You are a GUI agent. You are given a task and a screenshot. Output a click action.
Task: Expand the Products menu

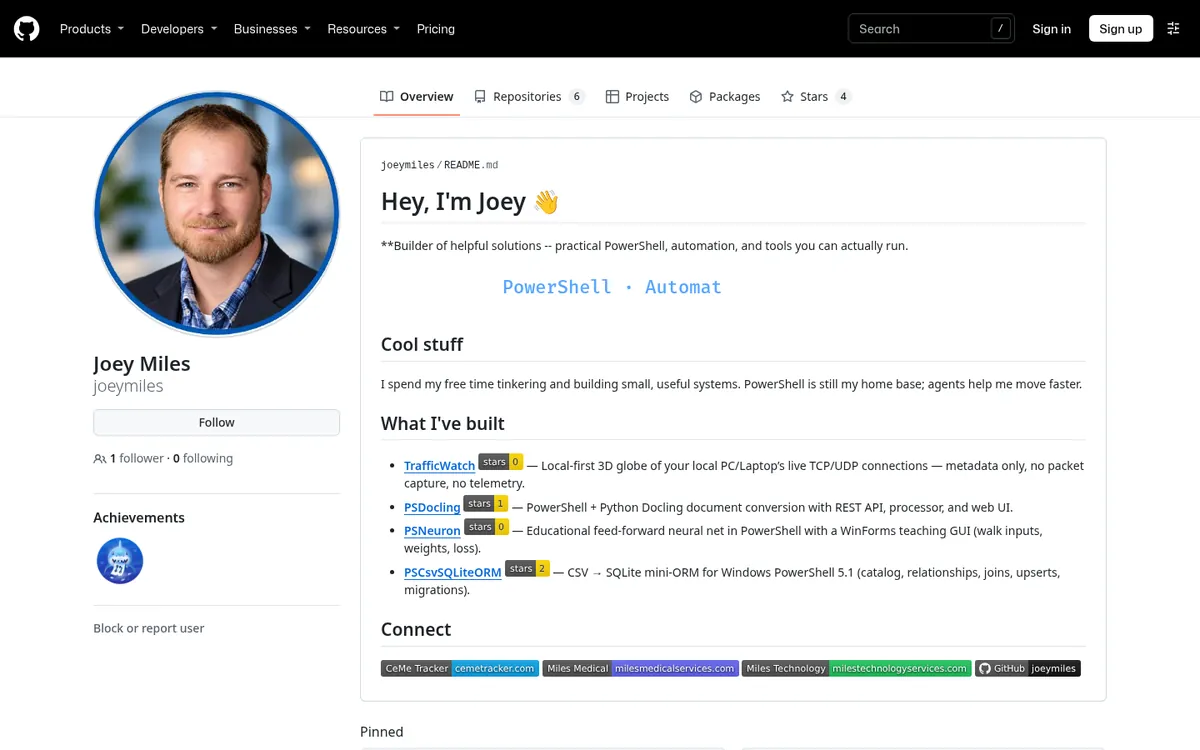point(92,29)
